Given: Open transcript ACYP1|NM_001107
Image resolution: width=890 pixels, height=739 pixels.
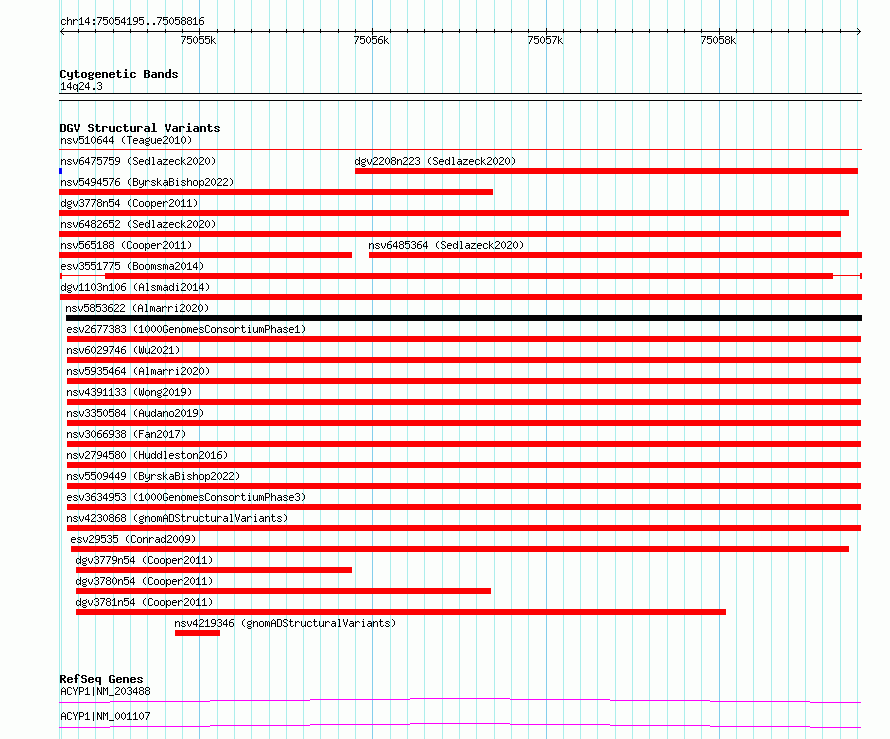Looking at the screenshot, I should click(105, 716).
